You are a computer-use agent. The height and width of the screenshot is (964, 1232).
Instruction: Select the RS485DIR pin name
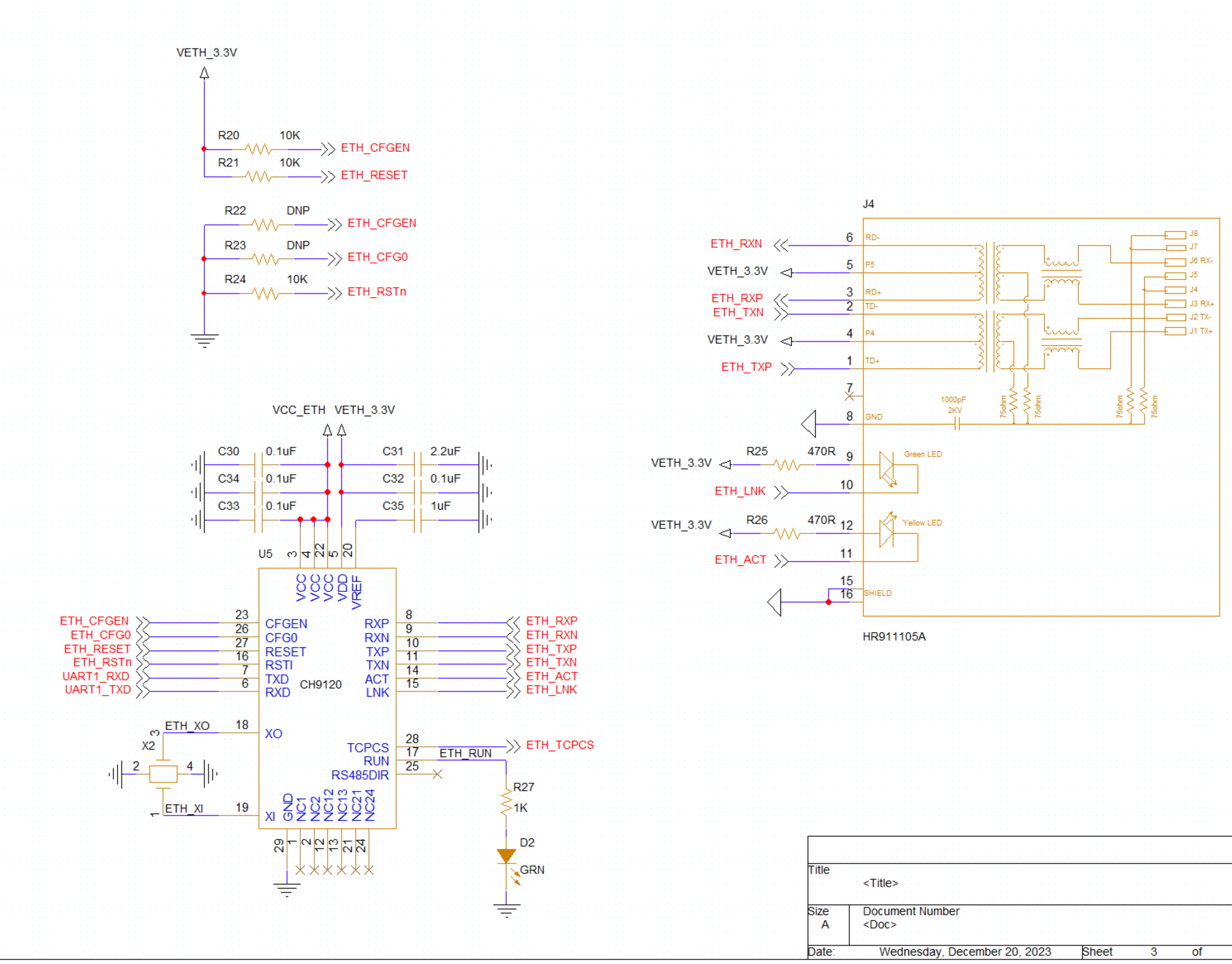pyautogui.click(x=360, y=775)
